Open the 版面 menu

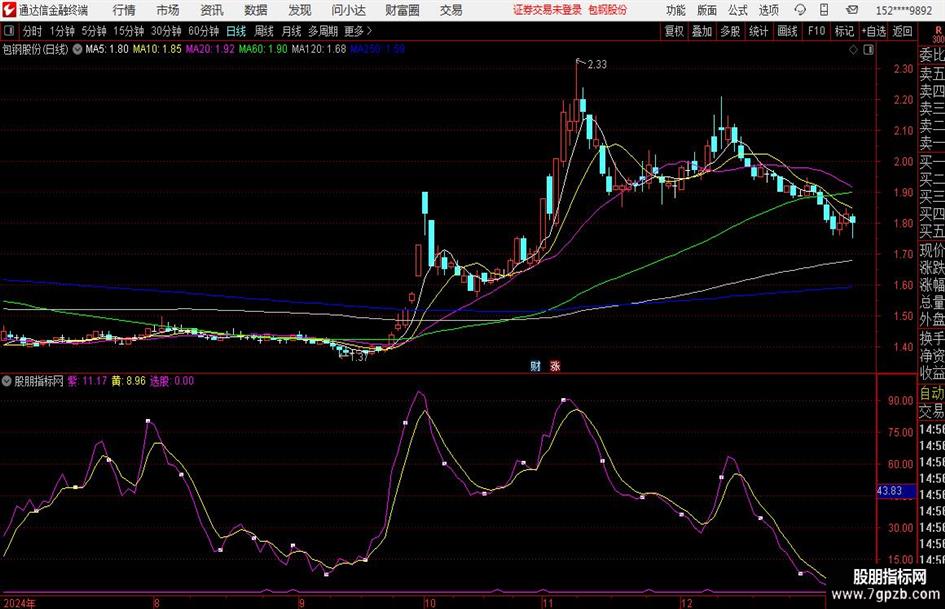coord(706,10)
